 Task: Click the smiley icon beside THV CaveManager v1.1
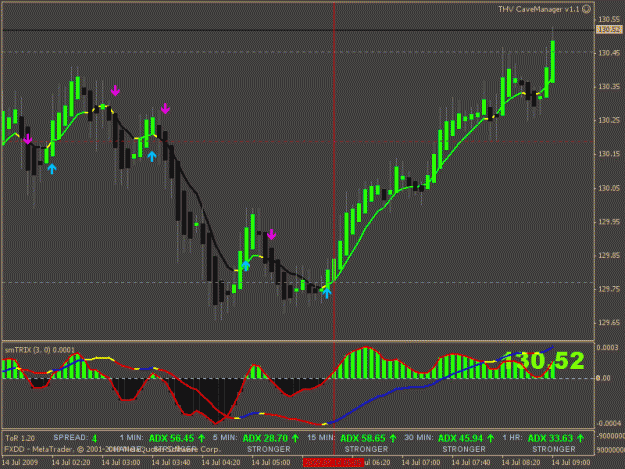pyautogui.click(x=586, y=9)
